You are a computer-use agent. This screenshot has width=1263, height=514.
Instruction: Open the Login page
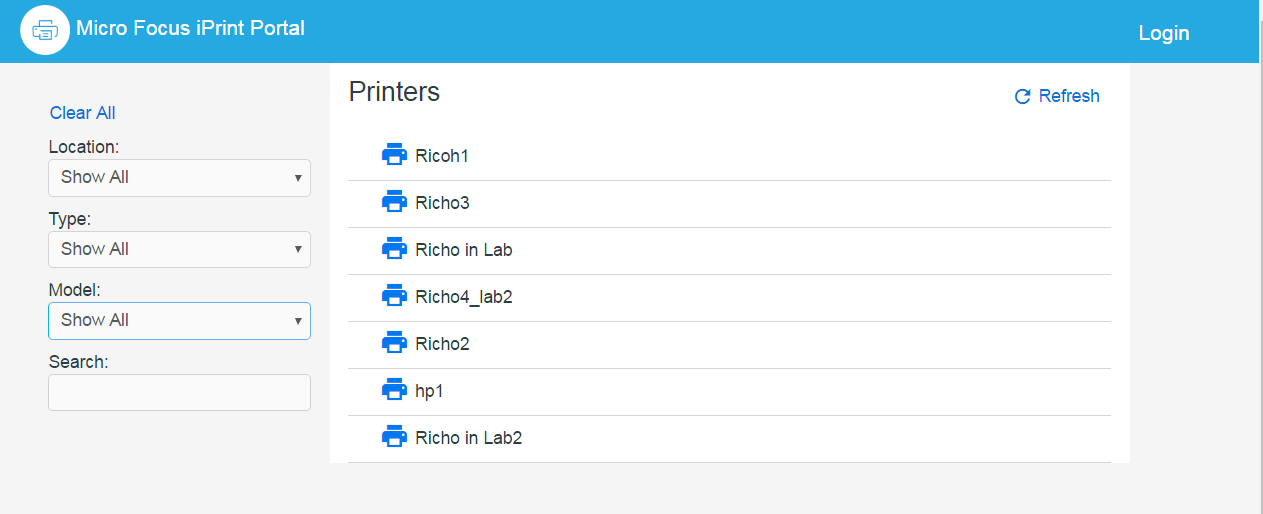[x=1163, y=33]
